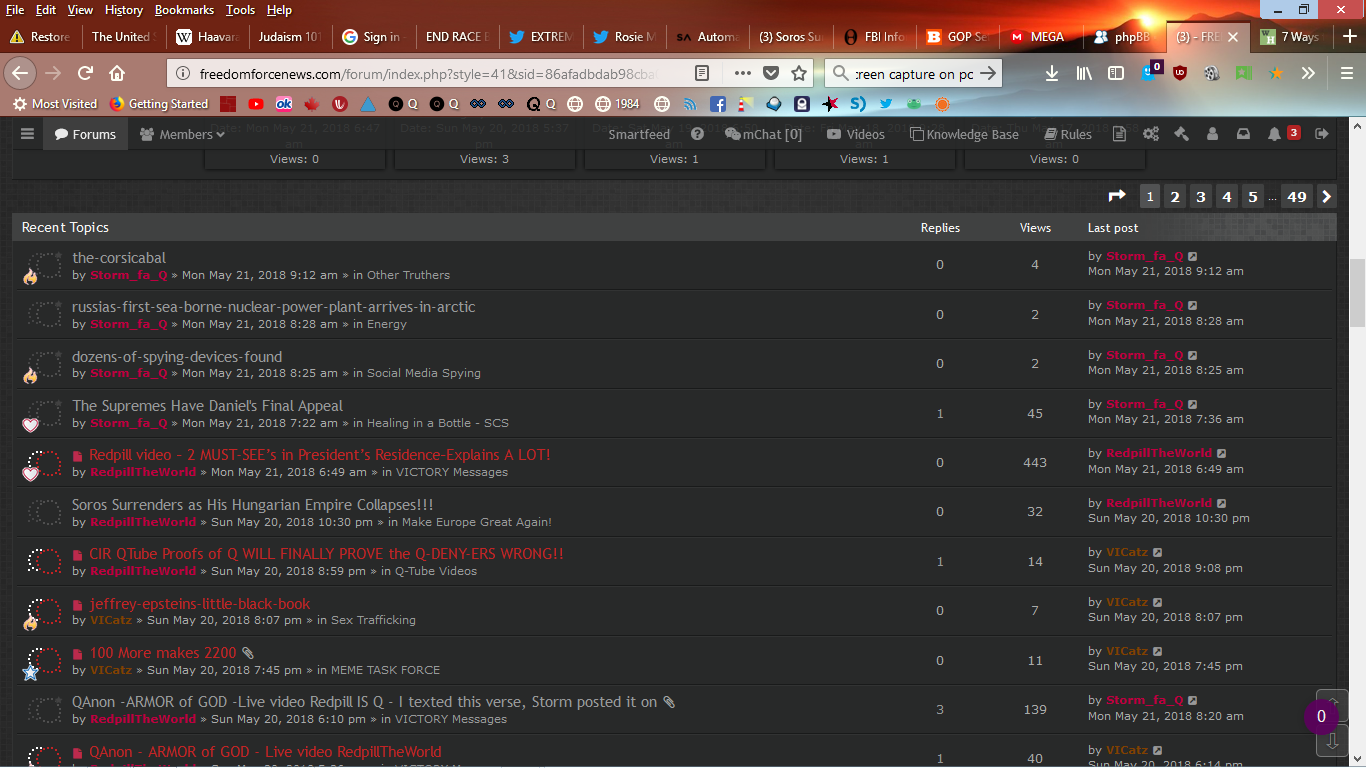Click the gavel moderator panel icon
This screenshot has height=768, width=1366.
click(1181, 134)
